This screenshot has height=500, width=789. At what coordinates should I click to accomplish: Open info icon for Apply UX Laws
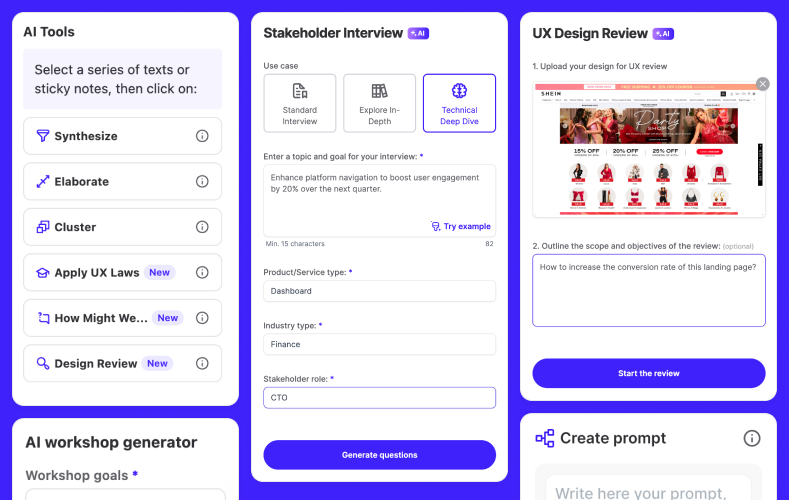[202, 273]
